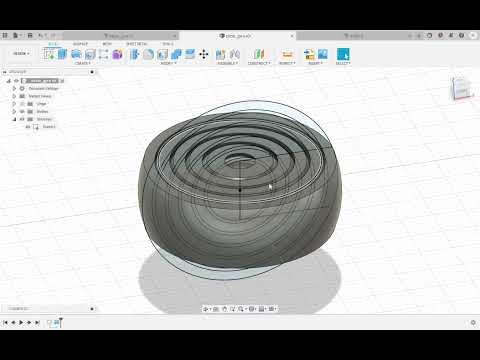
Task: Open the SELECT menu dropdown
Action: (343, 63)
